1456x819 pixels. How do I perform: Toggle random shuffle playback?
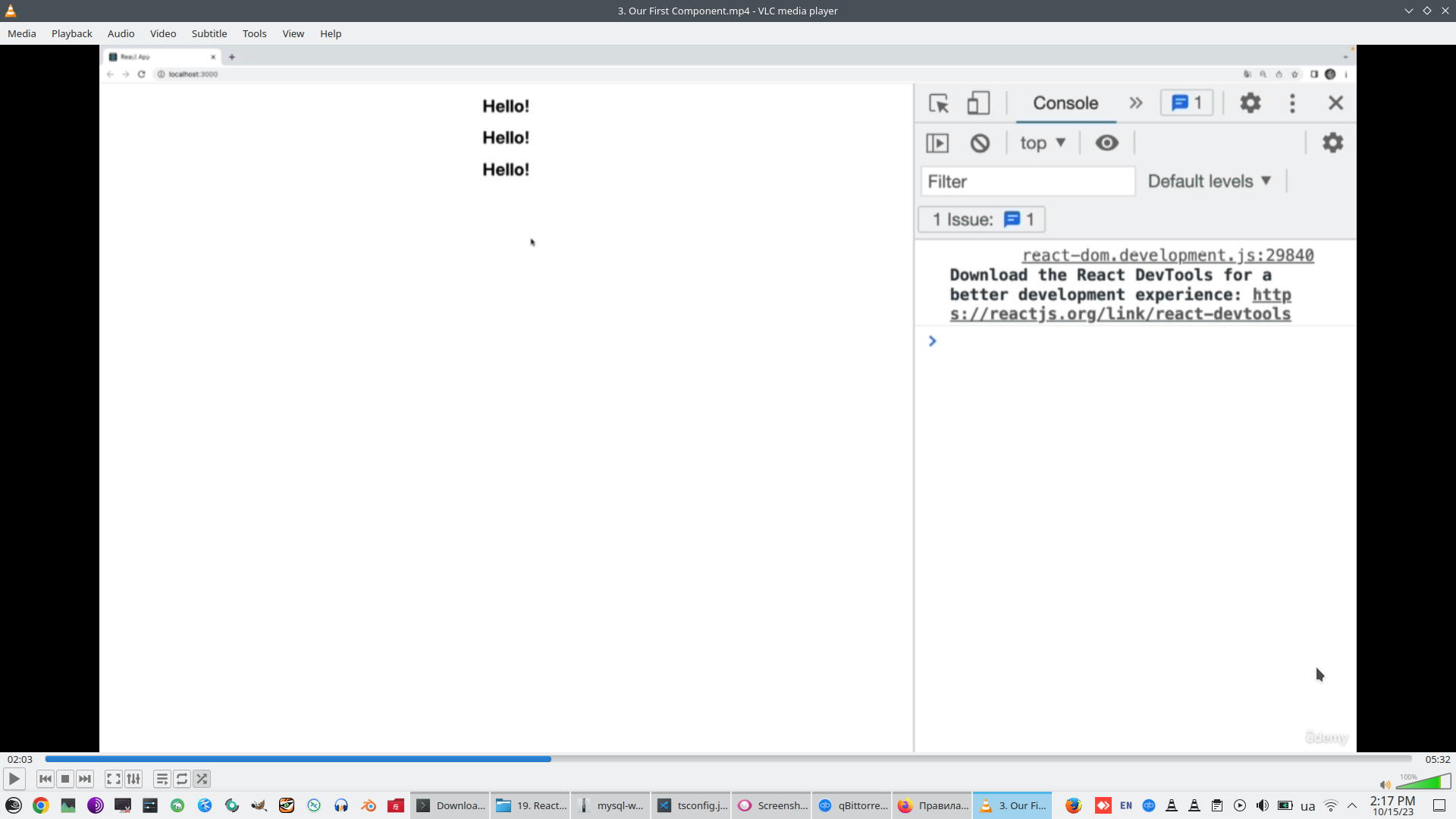202,779
